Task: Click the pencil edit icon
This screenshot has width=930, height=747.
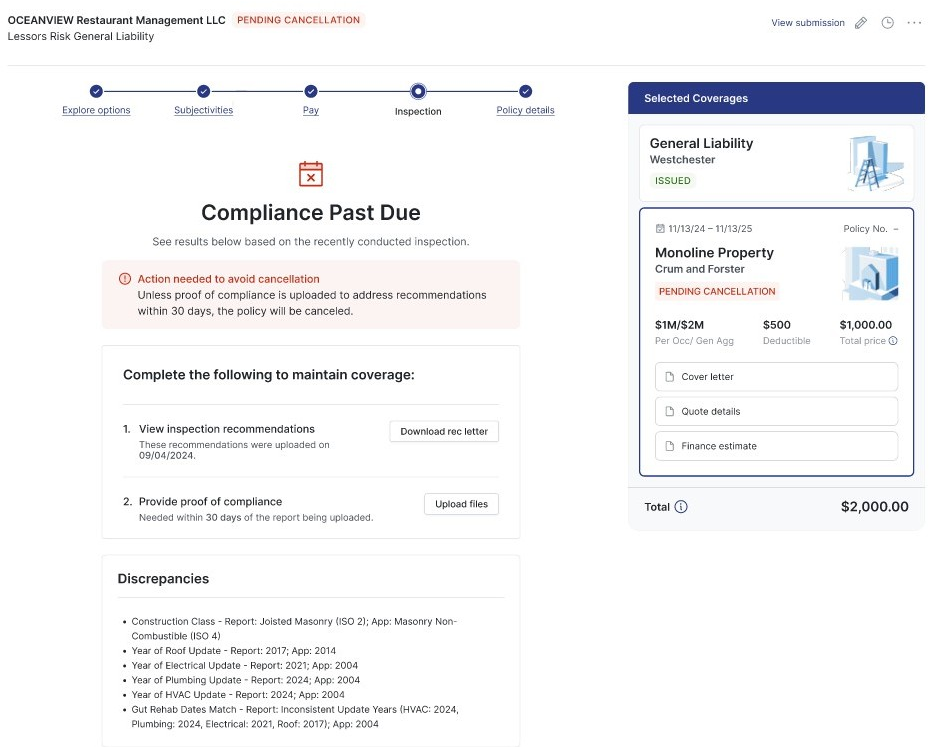Action: pyautogui.click(x=861, y=23)
